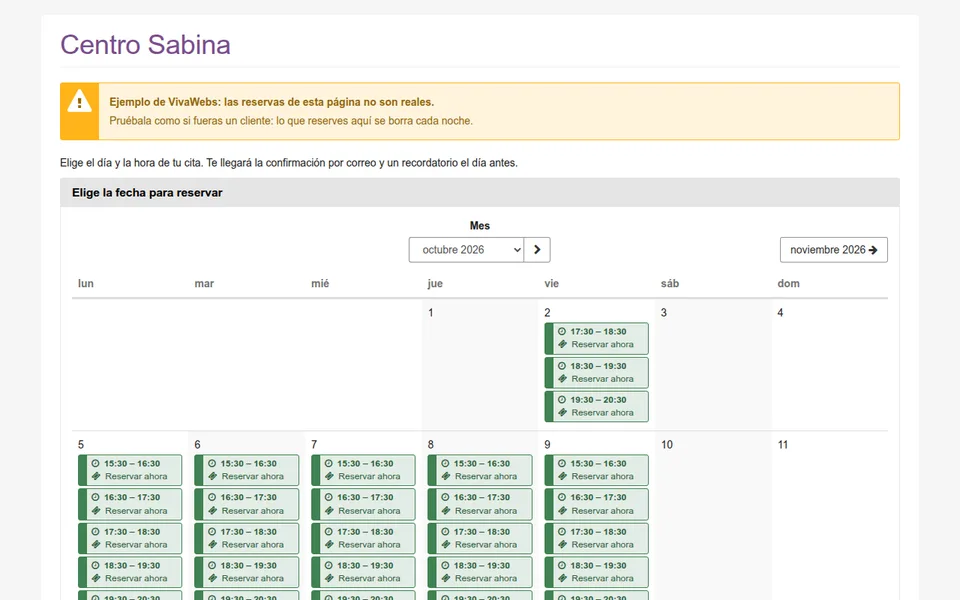The image size is (960, 600).
Task: Click day number 4 in the calendar
Action: 780,313
